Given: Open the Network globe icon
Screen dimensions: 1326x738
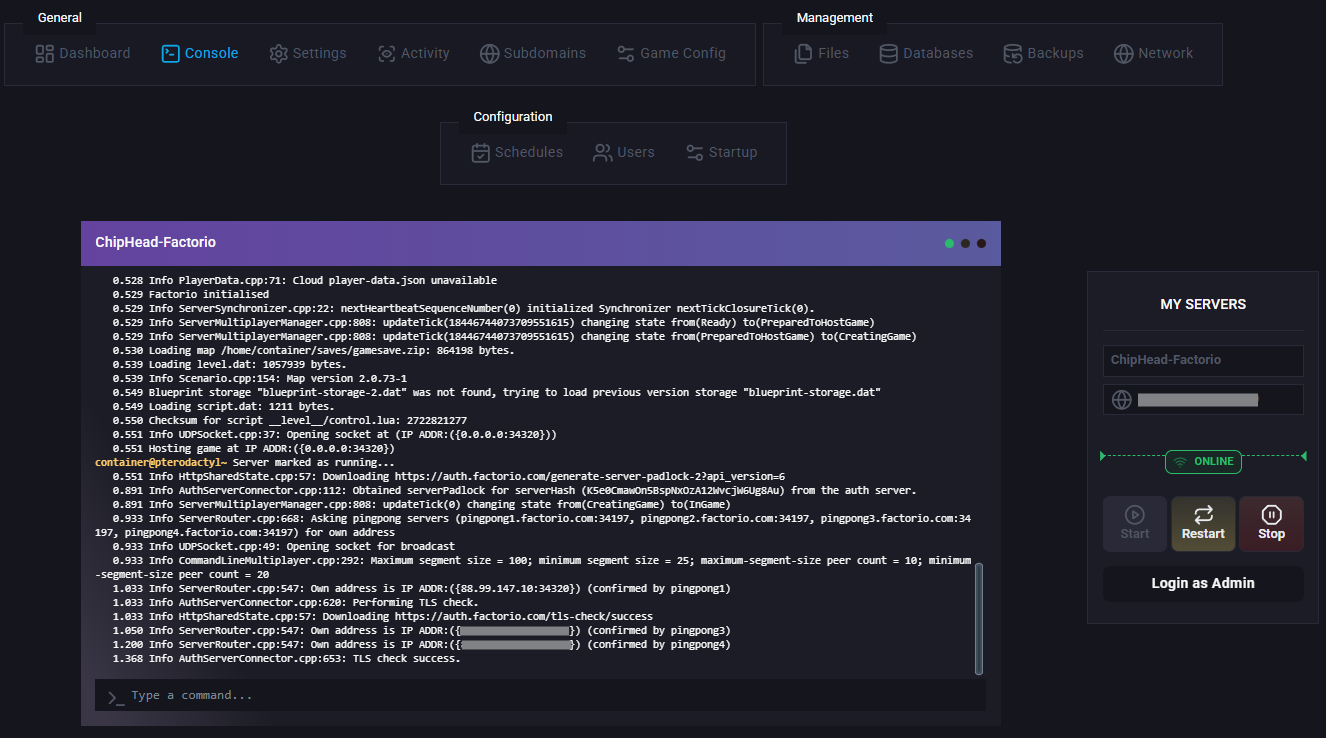Looking at the screenshot, I should coord(1123,53).
